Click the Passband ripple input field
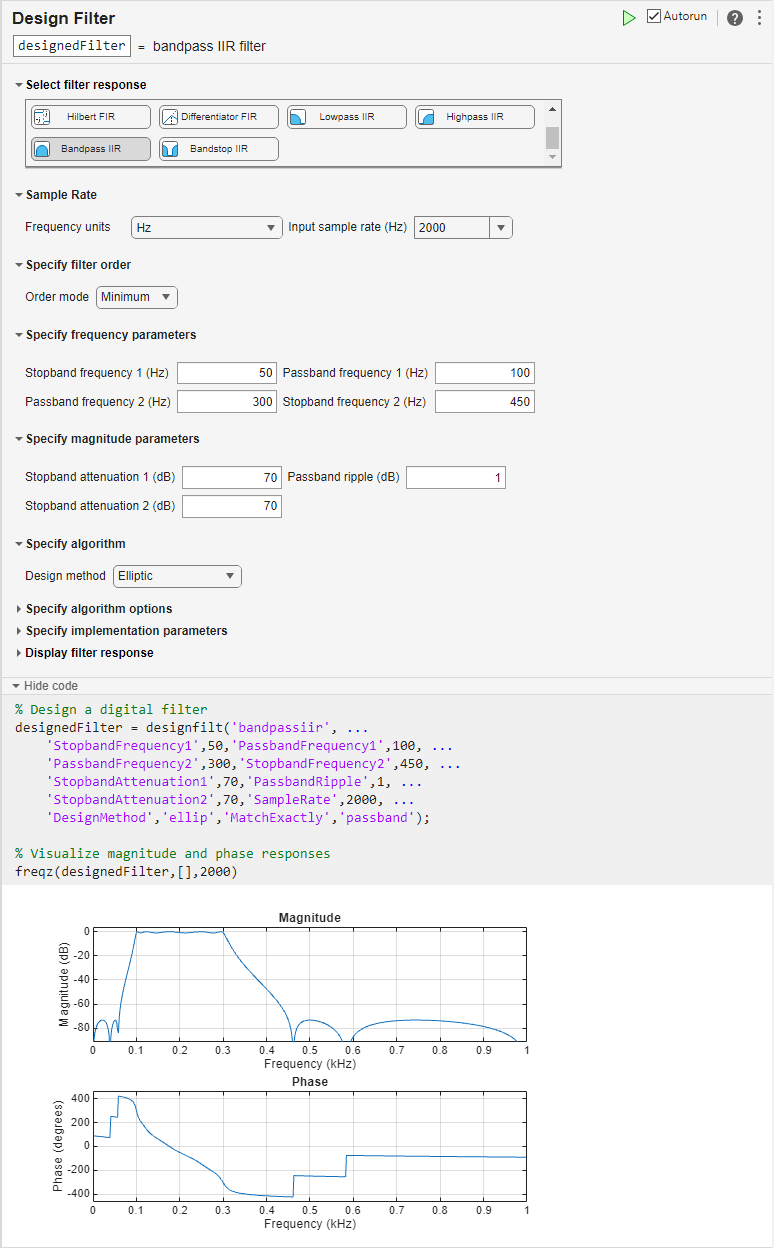 click(455, 477)
